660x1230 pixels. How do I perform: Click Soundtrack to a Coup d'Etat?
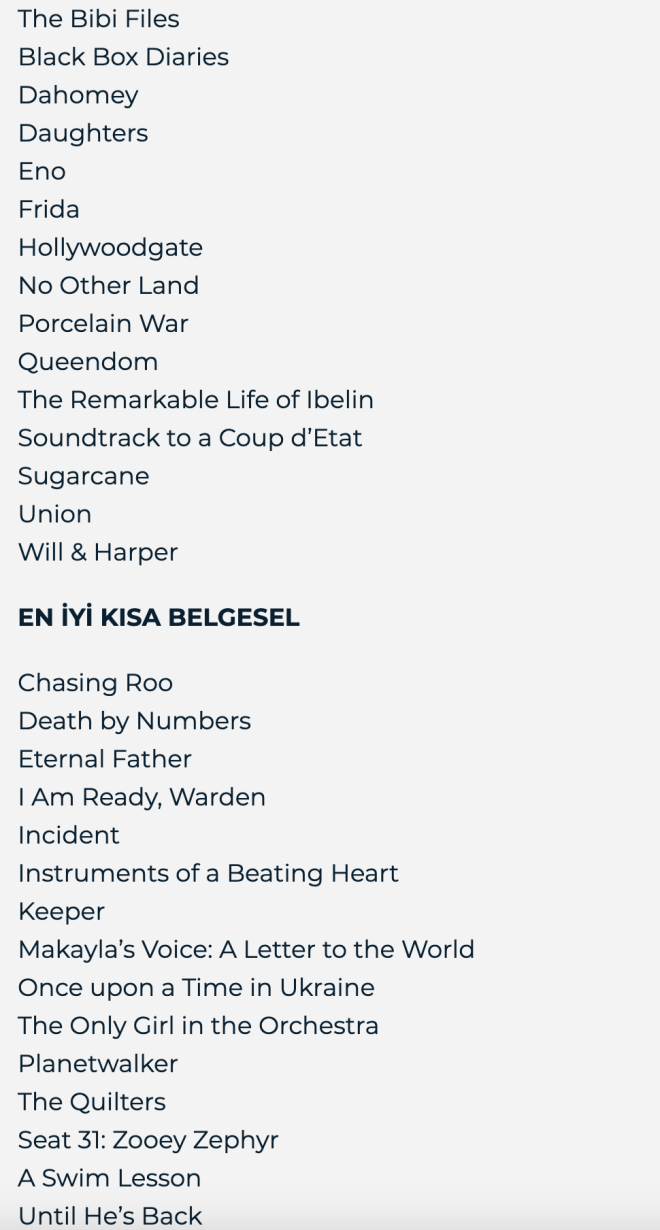click(x=190, y=437)
